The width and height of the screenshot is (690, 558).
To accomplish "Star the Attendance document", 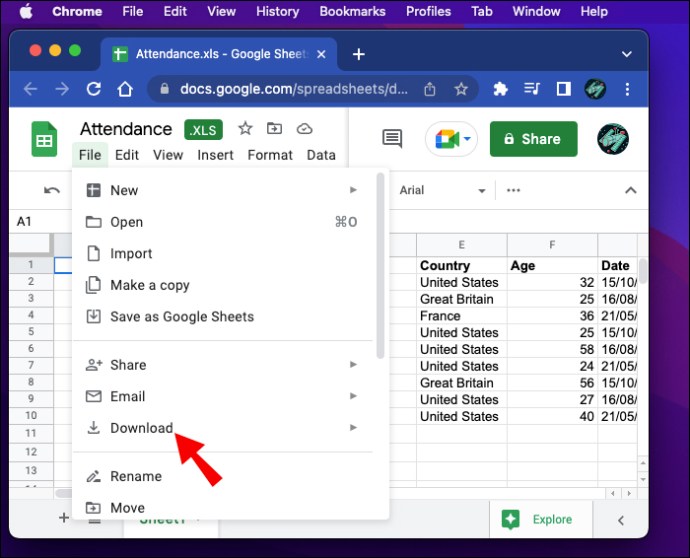I will (245, 129).
